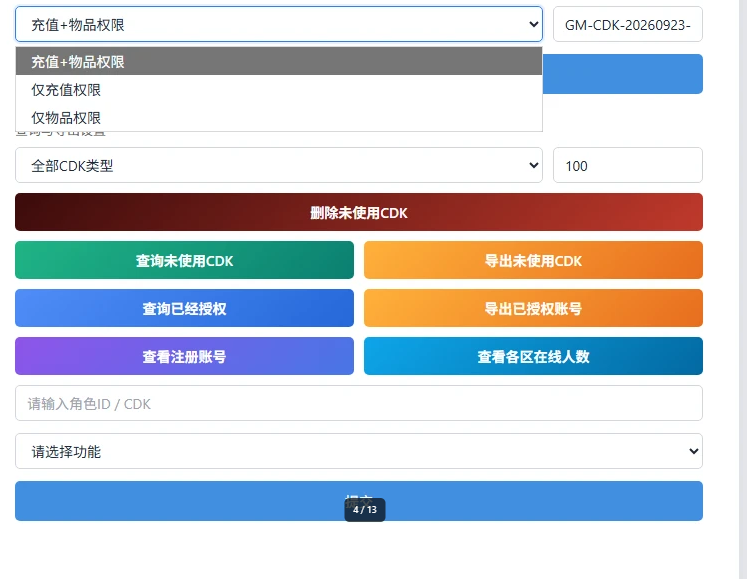Click the 100 quantity field
Screen dimensions: 747x579
tap(627, 165)
